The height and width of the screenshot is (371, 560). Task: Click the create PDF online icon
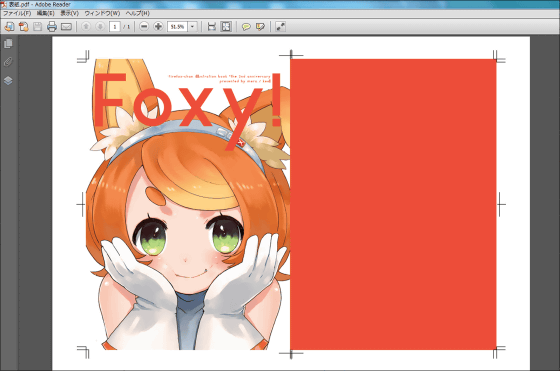pos(24,26)
